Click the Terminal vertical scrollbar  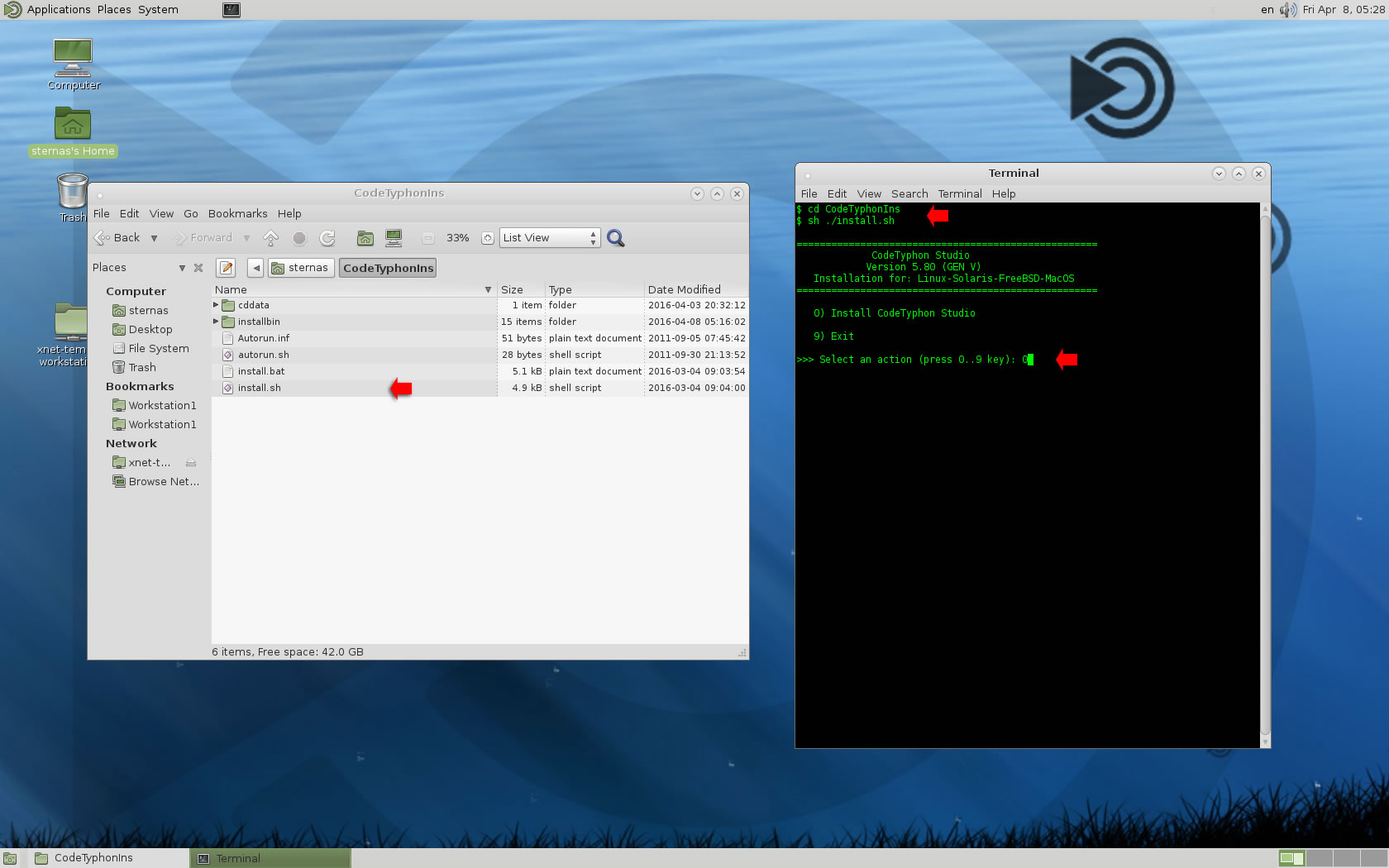point(1265,475)
